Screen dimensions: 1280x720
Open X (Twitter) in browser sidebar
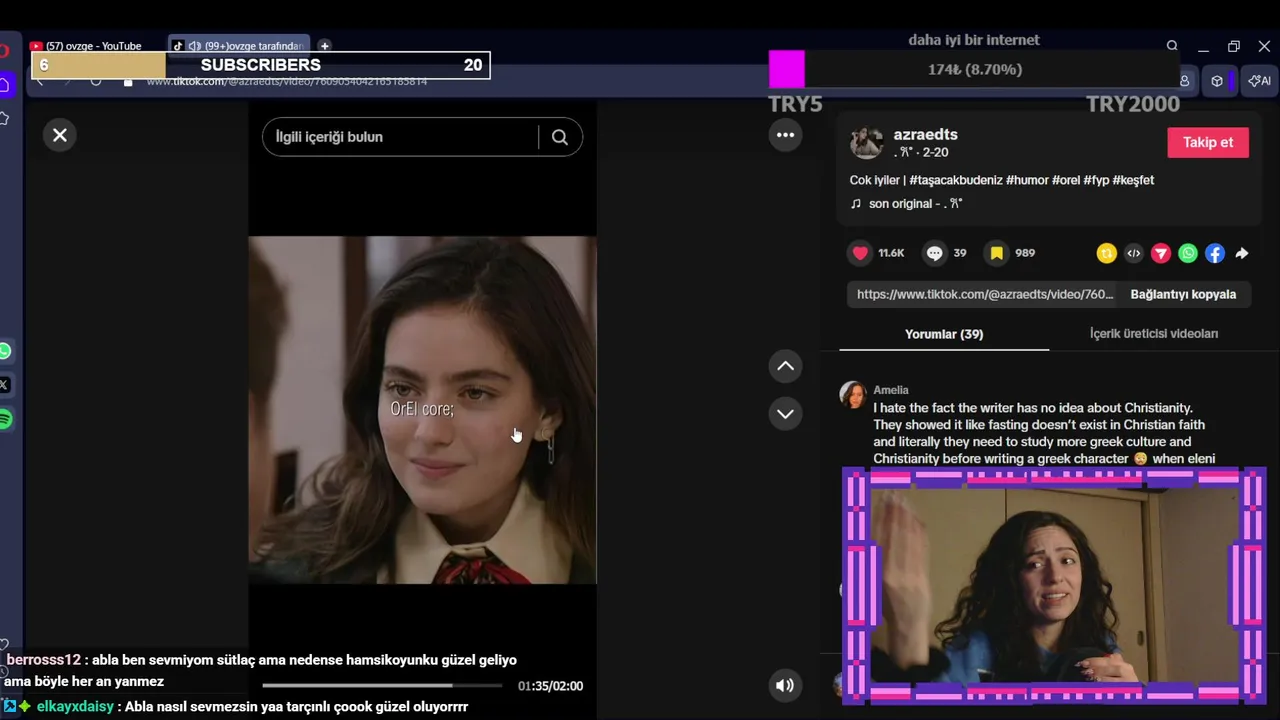point(5,385)
